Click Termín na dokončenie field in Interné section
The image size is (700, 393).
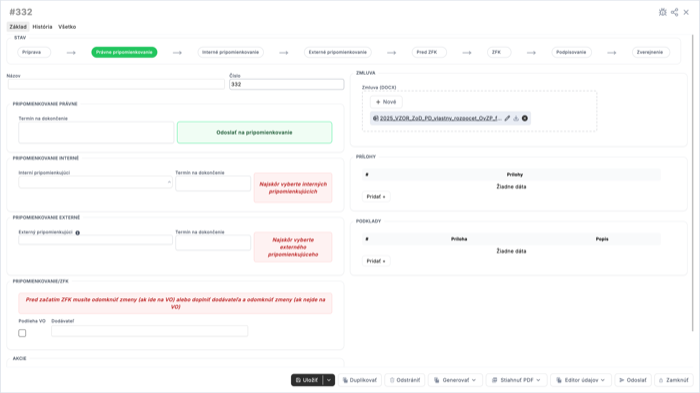tap(213, 183)
